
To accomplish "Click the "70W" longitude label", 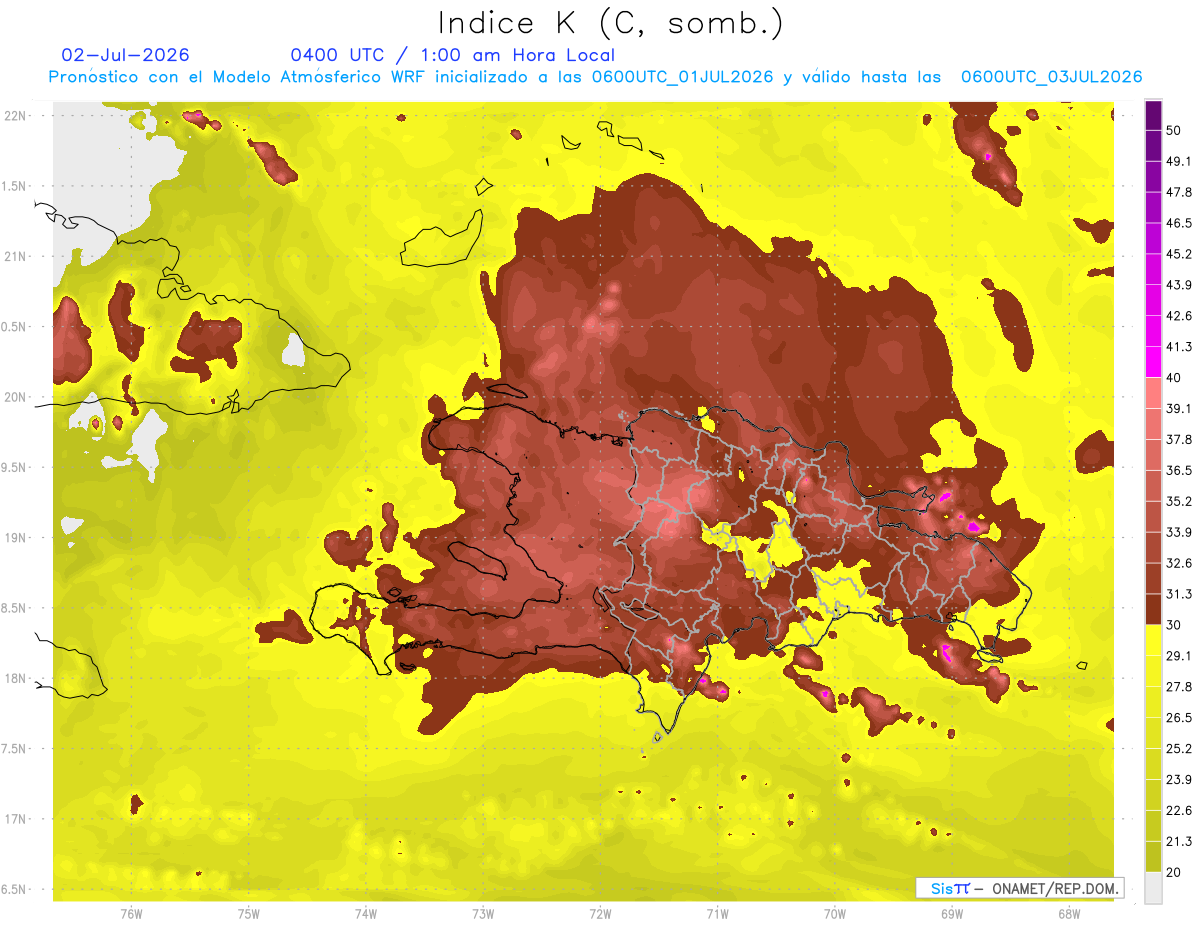I will 835,913.
